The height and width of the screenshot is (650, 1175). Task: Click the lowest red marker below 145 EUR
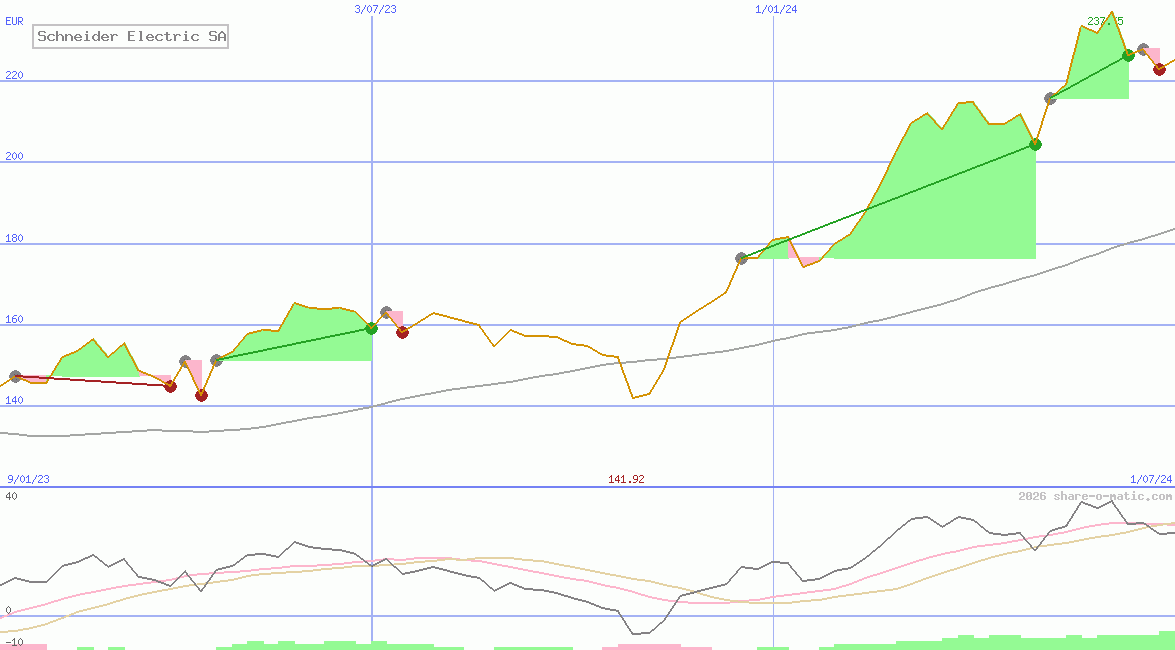coord(201,396)
